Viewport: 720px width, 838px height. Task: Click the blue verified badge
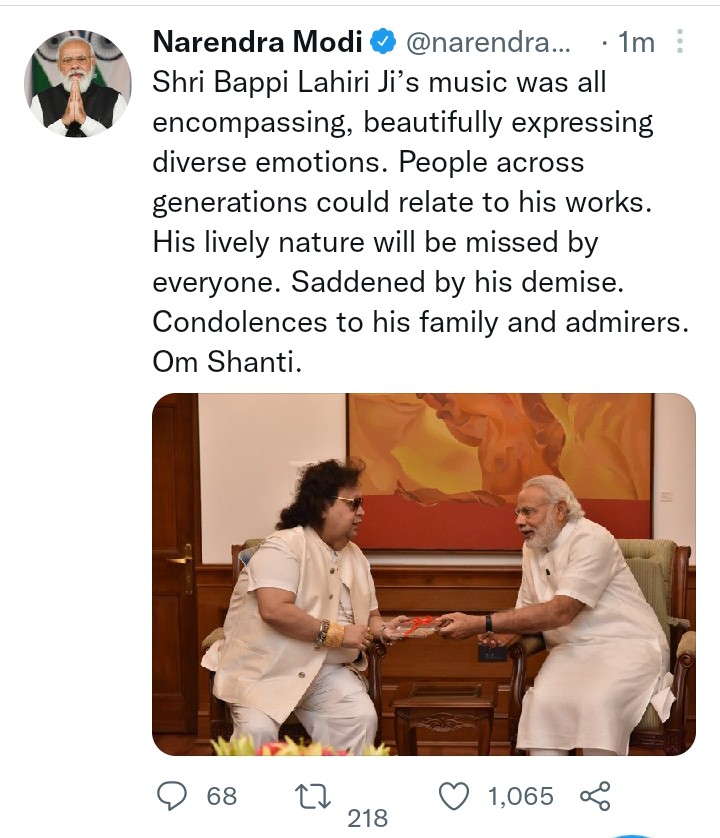[x=383, y=42]
